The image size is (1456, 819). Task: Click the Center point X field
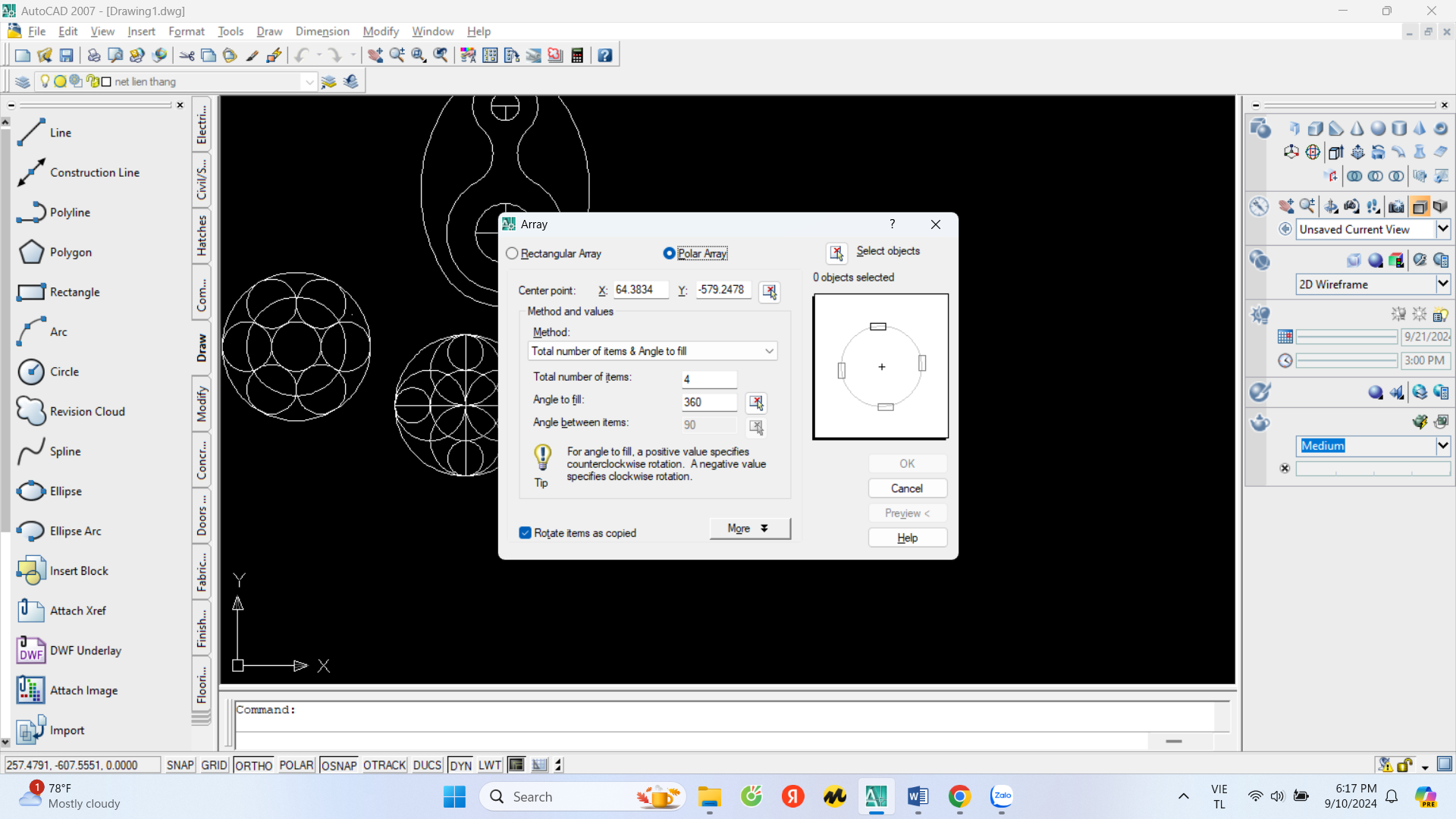641,290
